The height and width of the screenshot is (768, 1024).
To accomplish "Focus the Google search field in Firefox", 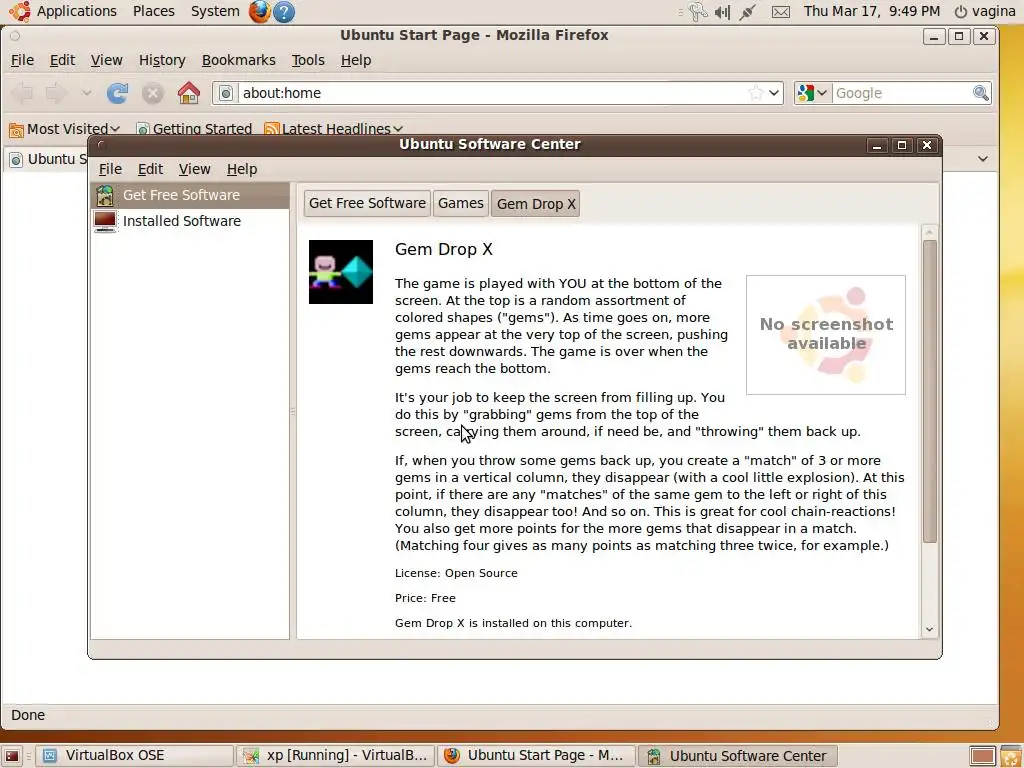I will coord(901,93).
